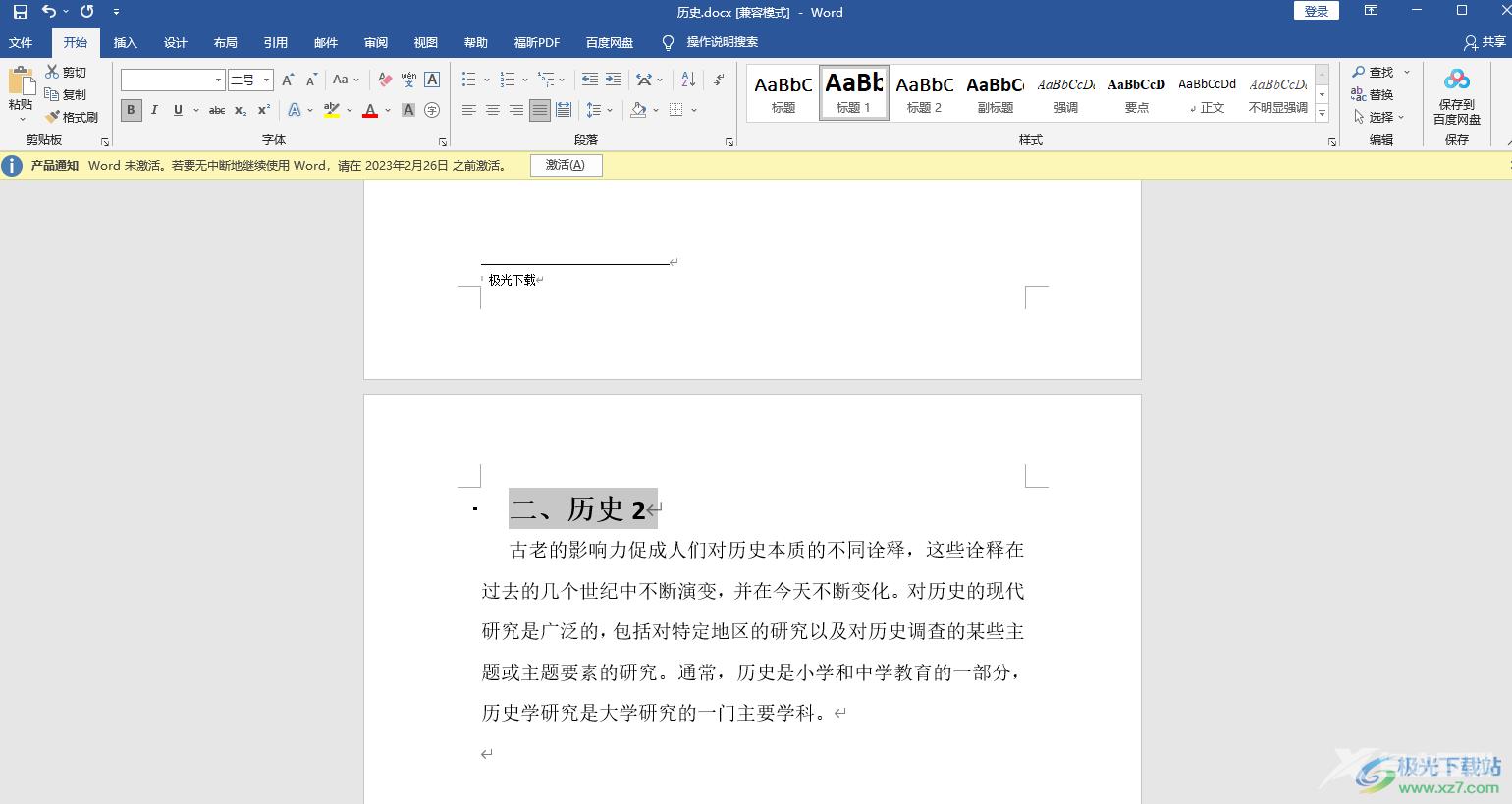
Task: Center the paragraph text
Action: point(493,110)
